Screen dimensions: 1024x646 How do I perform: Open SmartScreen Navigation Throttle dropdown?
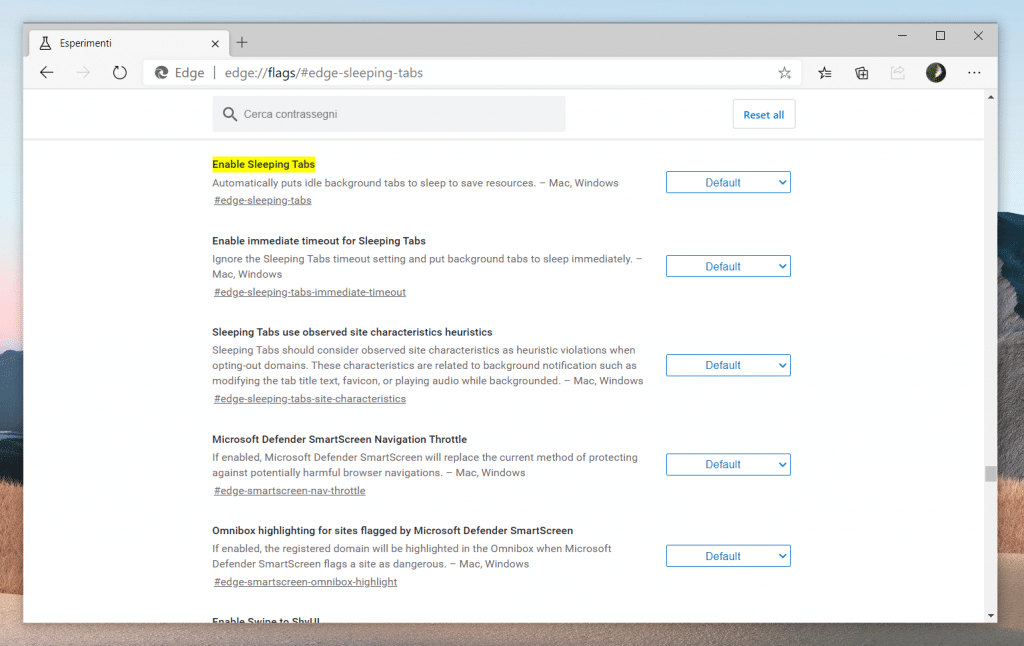(x=728, y=465)
